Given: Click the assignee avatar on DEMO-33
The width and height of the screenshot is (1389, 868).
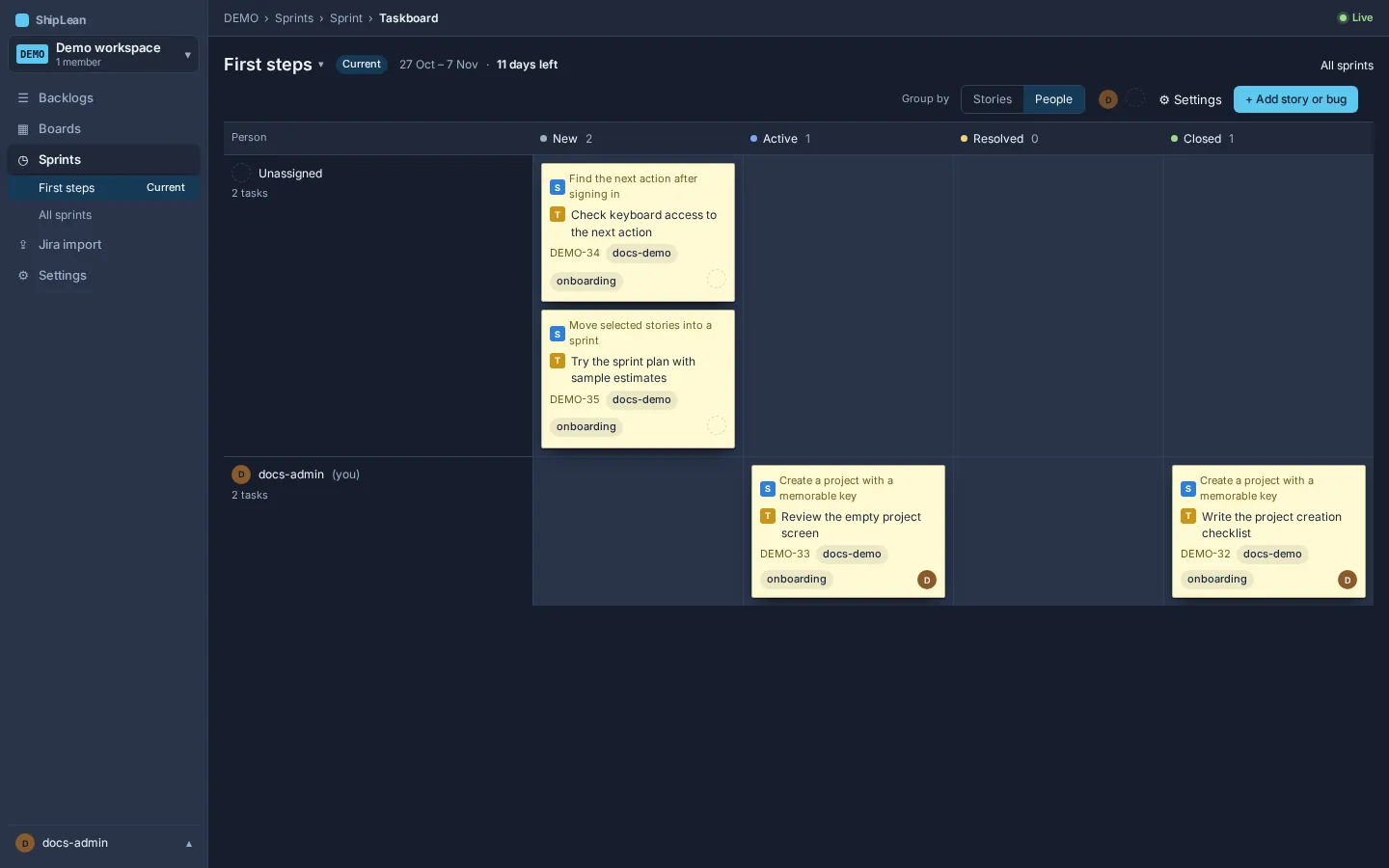Looking at the screenshot, I should point(927,580).
